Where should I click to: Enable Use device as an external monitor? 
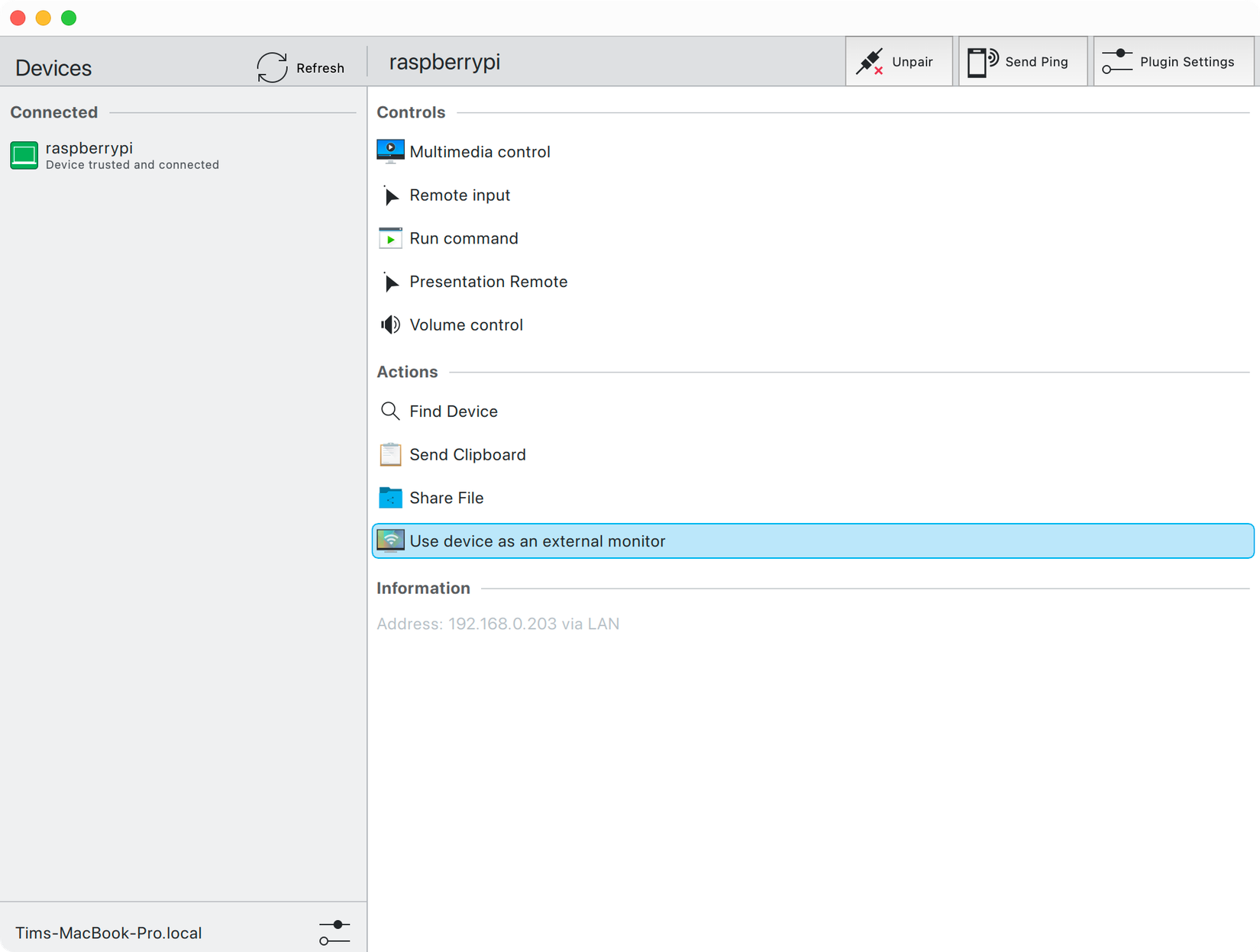click(x=537, y=541)
